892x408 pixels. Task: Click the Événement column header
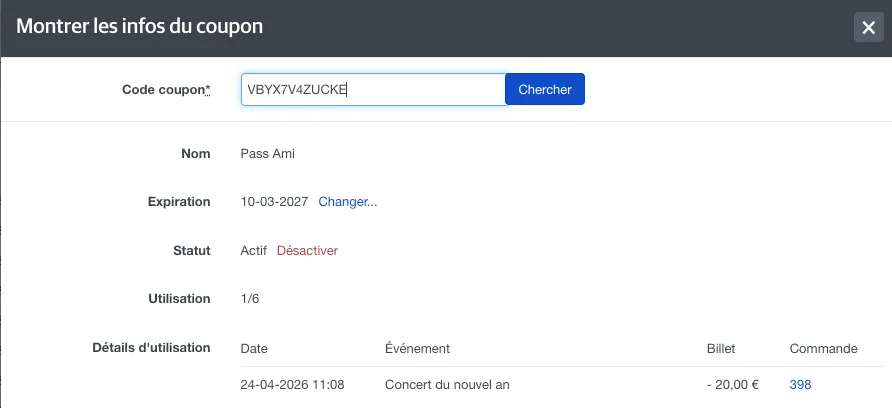pyautogui.click(x=417, y=348)
